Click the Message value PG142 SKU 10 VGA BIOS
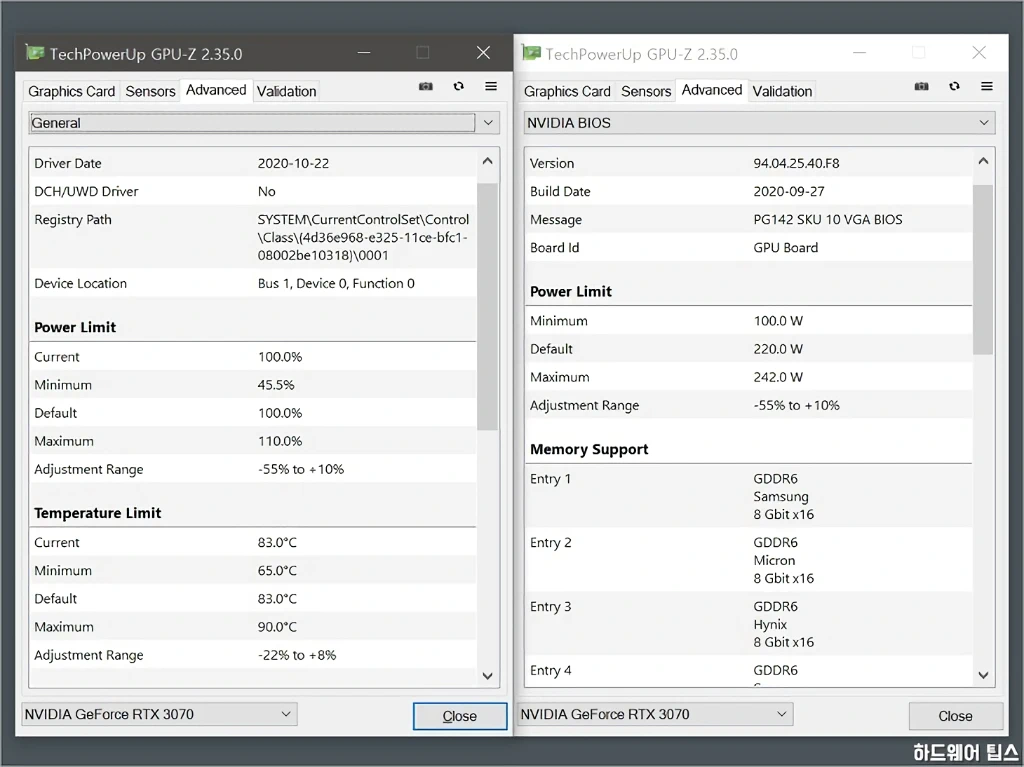 point(827,220)
